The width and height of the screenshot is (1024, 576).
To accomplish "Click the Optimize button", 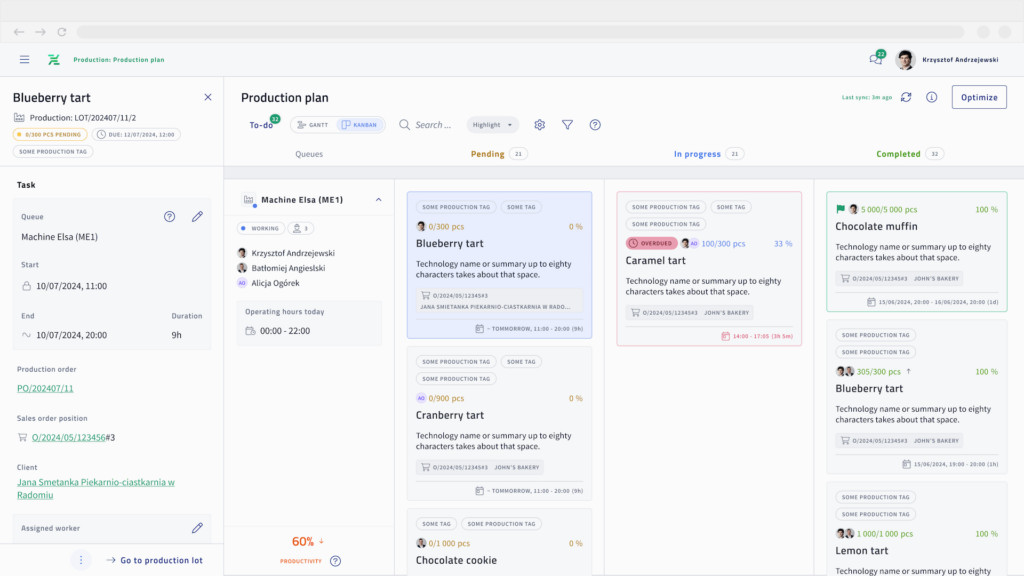I will [979, 97].
